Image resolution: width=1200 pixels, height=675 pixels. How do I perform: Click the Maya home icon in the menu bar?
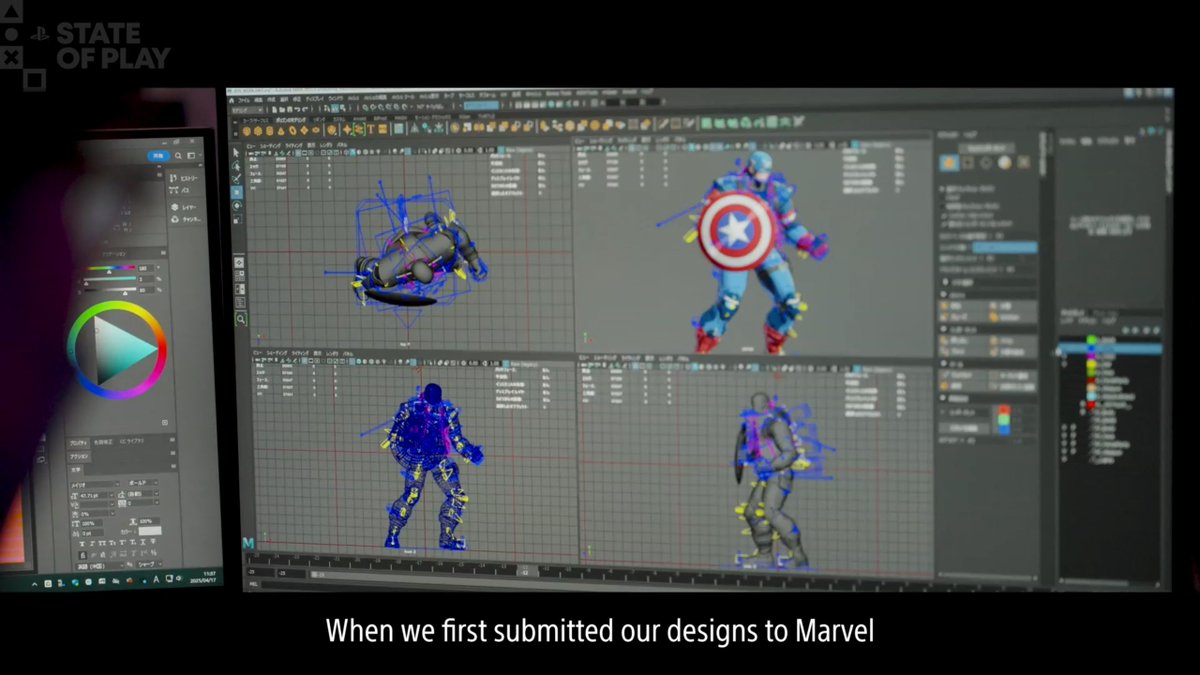coord(230,100)
